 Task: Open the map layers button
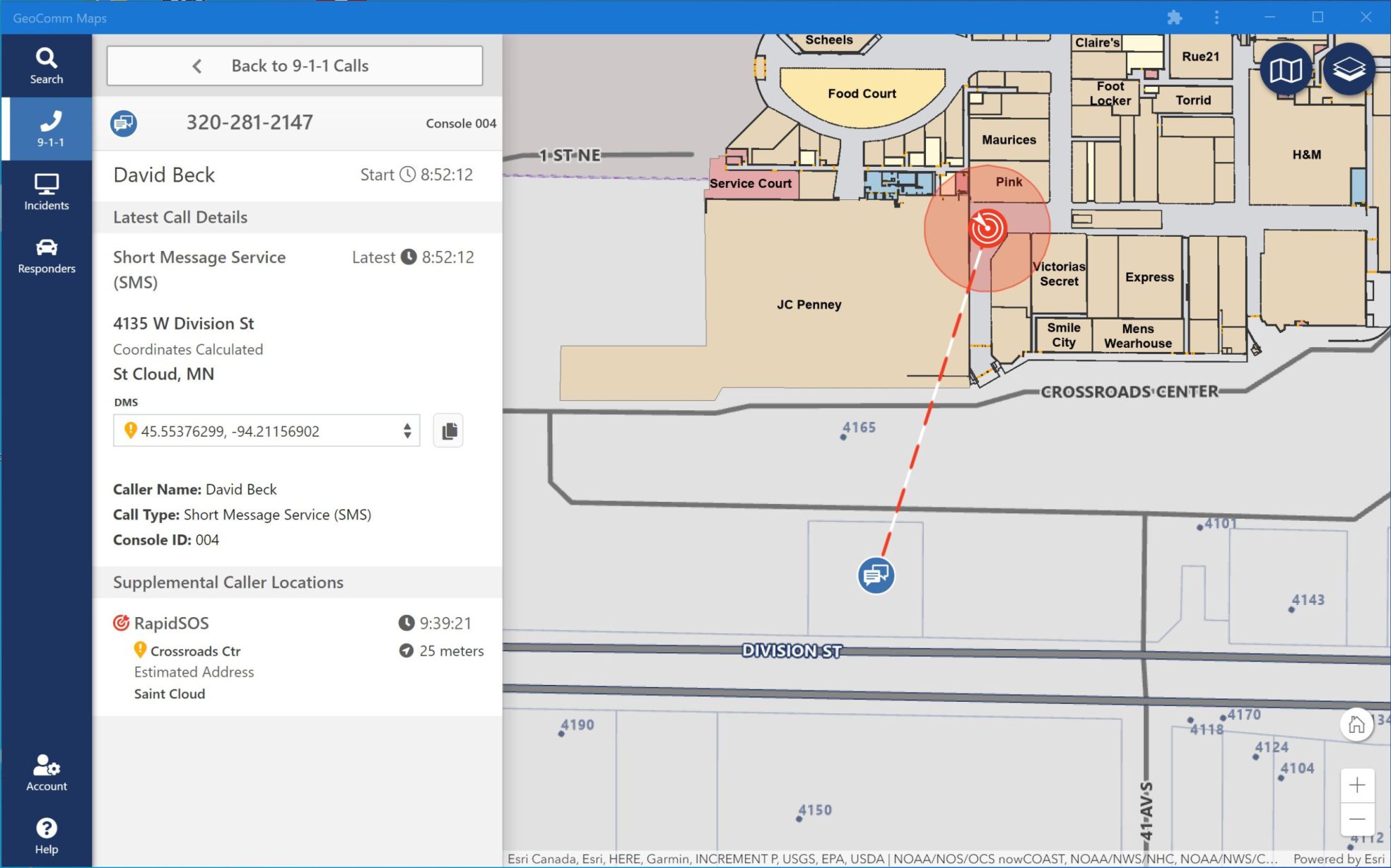tap(1349, 69)
